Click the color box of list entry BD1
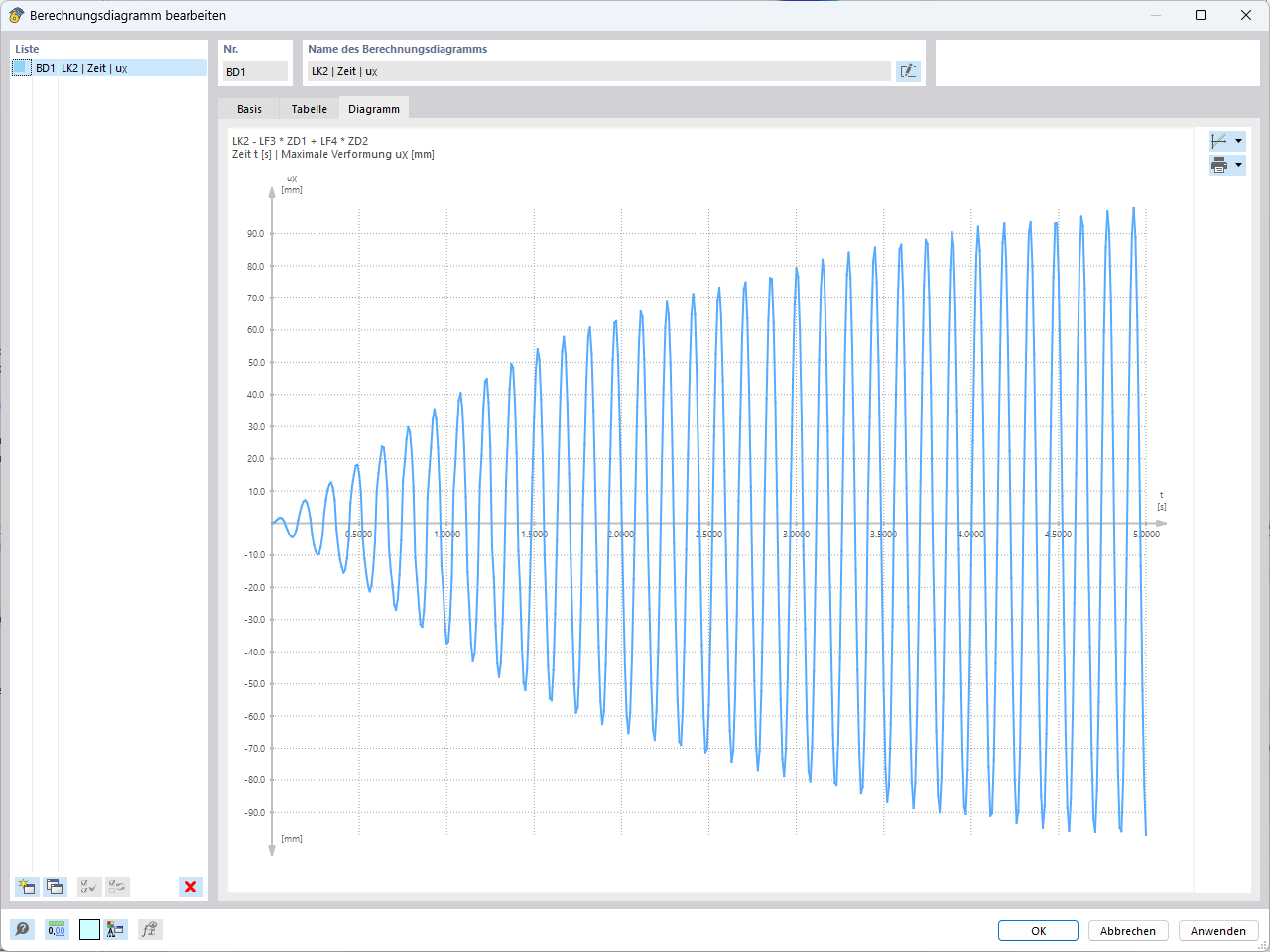Viewport: 1270px width, 952px height. coord(22,67)
